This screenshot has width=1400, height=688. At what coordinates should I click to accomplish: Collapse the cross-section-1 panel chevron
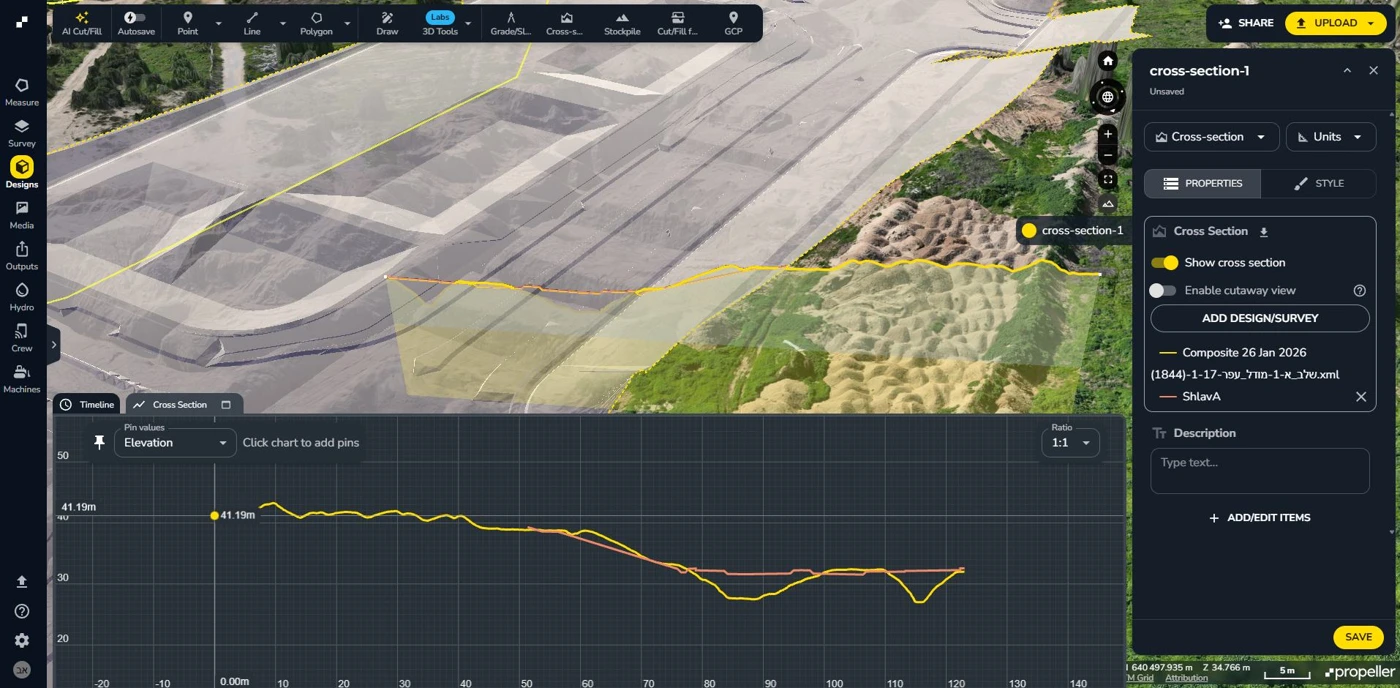pos(1347,71)
